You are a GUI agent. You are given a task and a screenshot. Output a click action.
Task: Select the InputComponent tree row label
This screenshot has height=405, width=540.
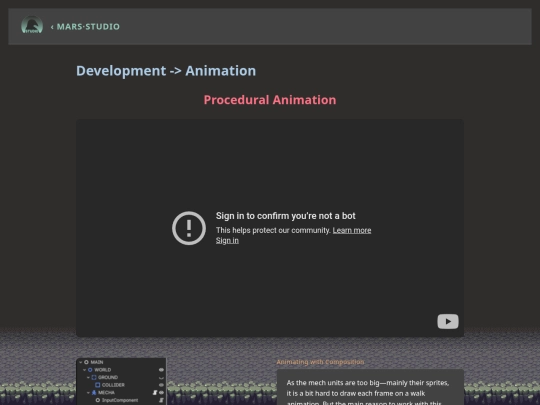[x=120, y=400]
